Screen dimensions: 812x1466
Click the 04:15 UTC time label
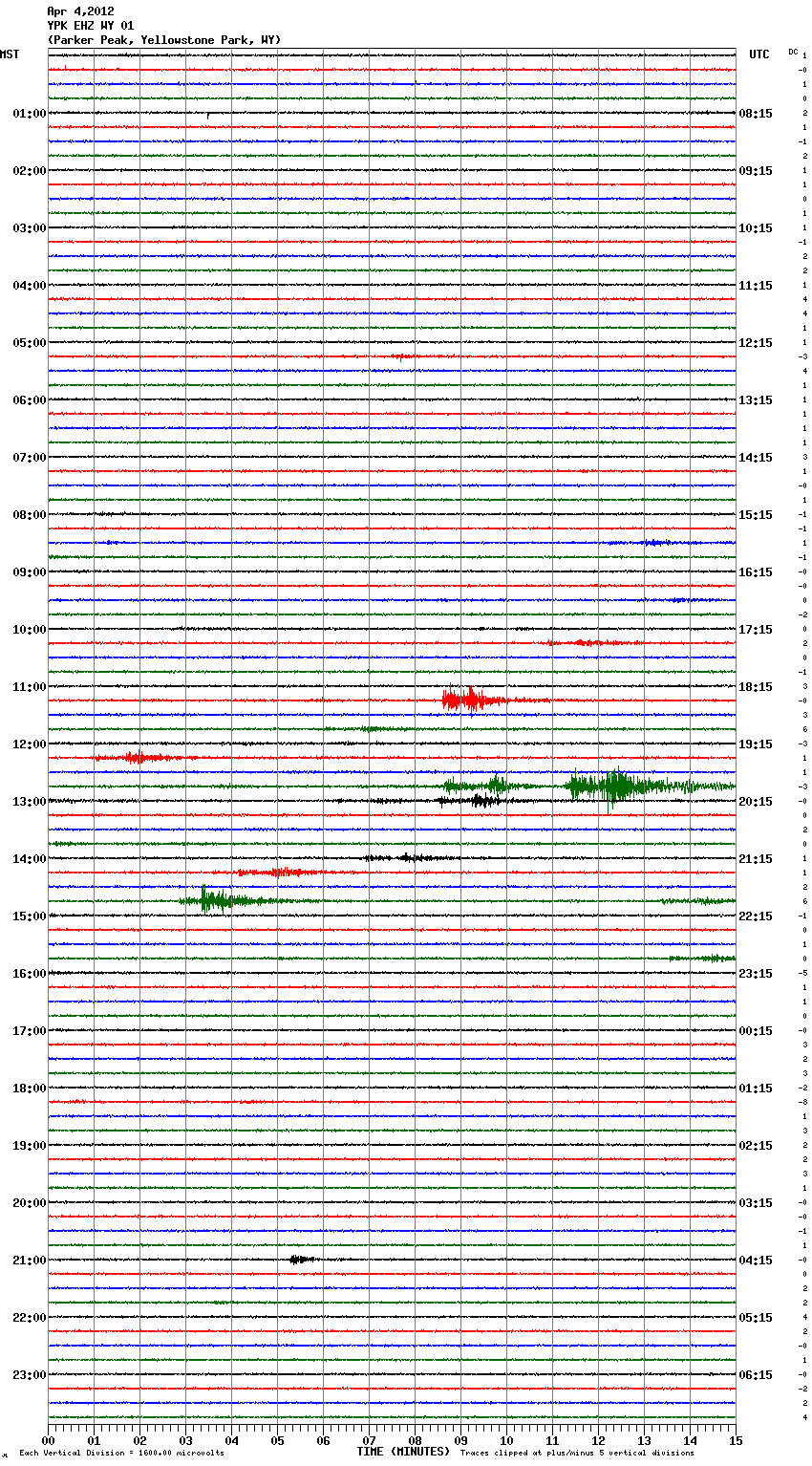click(x=756, y=1261)
